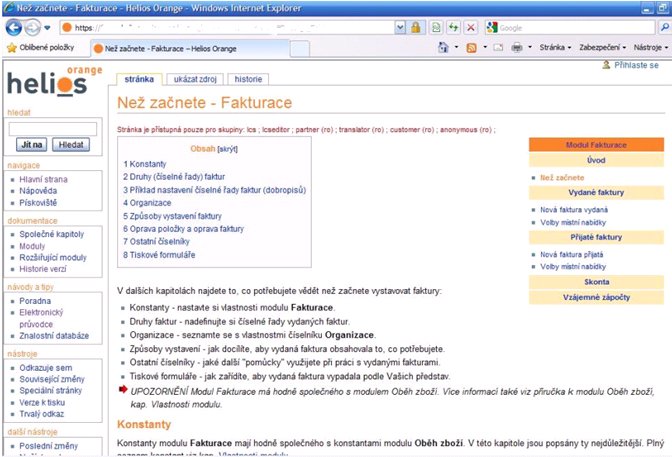Open the Elektronický průvodce link
The width and height of the screenshot is (672, 457).
[41, 318]
